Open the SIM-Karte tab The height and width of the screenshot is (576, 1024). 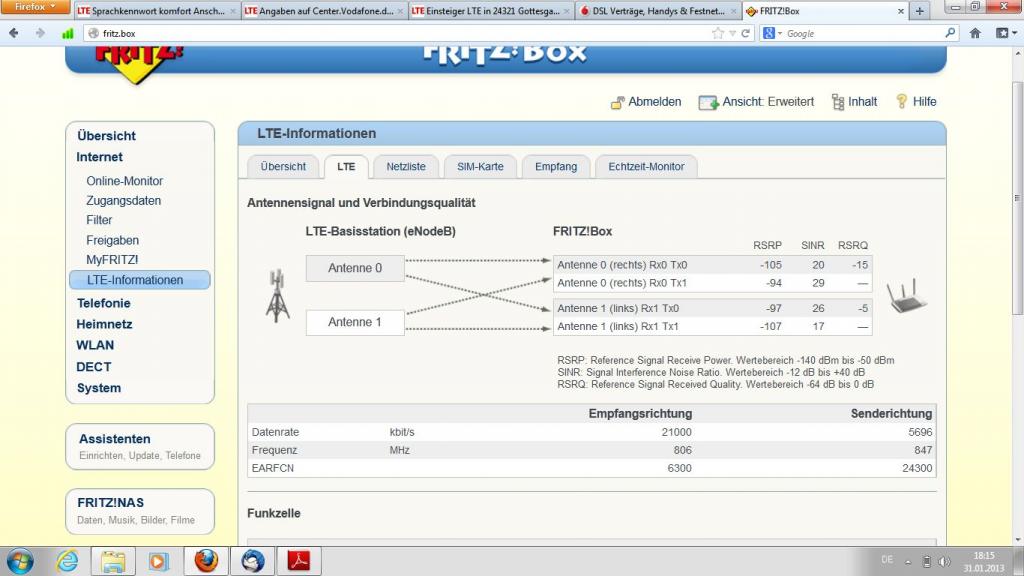480,167
